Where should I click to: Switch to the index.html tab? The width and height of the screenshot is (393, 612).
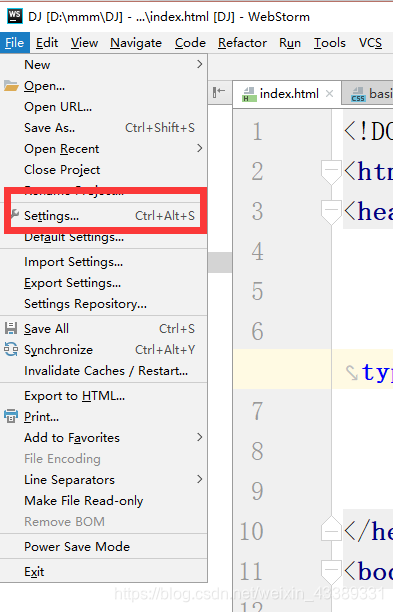(287, 94)
